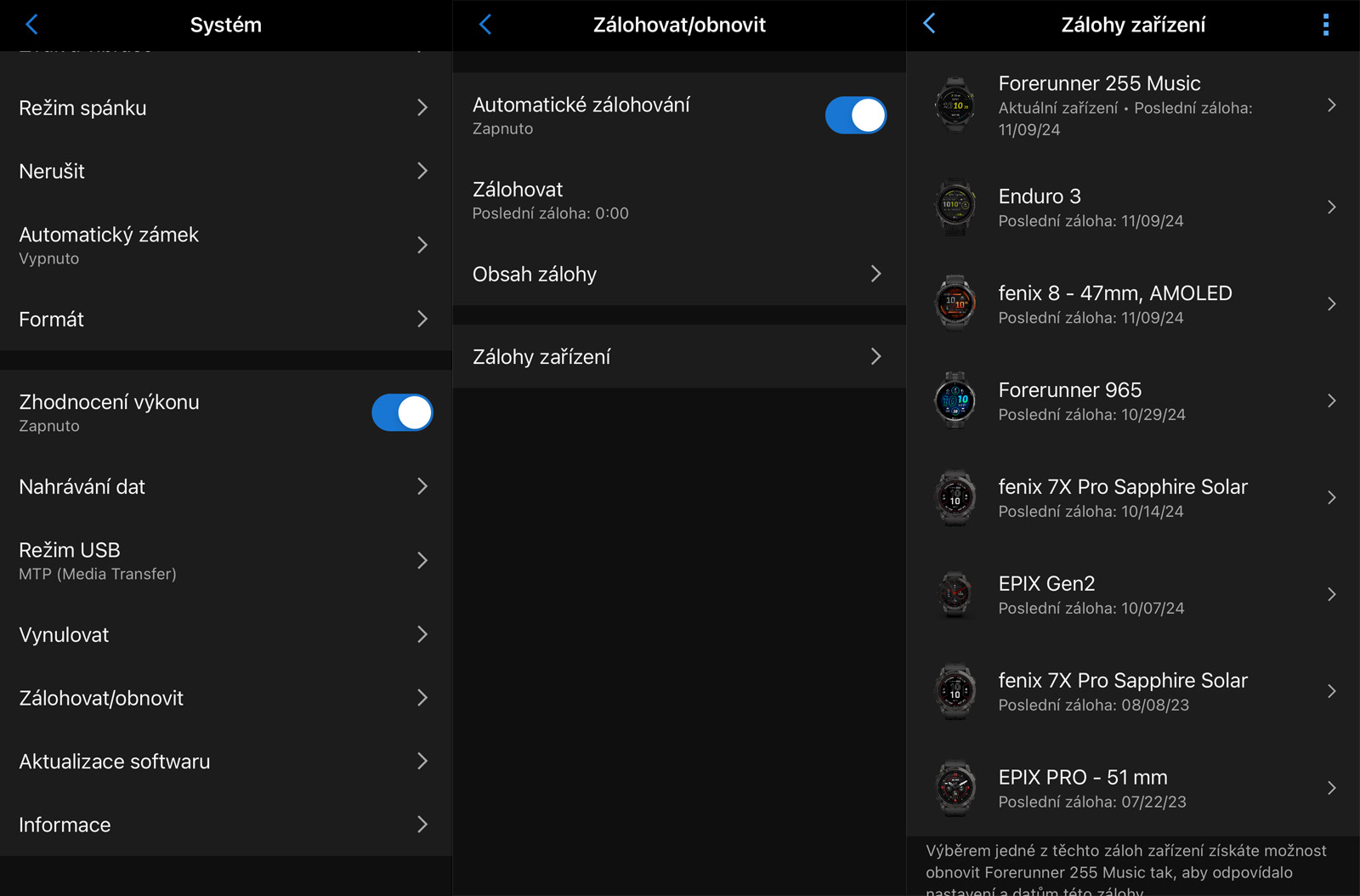This screenshot has width=1360, height=896.
Task: Select Aktualizace softwaru menu item
Action: point(226,761)
